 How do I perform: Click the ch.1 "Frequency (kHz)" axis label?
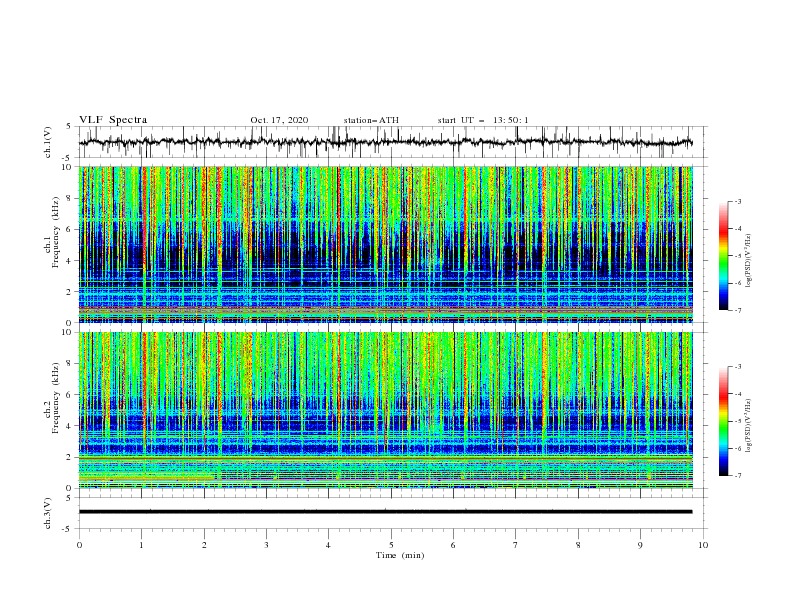click(56, 232)
